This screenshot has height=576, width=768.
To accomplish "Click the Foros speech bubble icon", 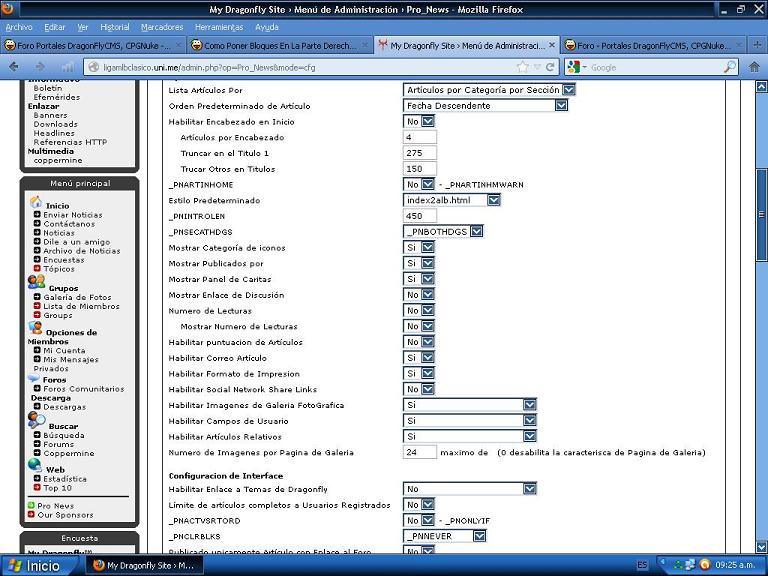I will pos(34,379).
